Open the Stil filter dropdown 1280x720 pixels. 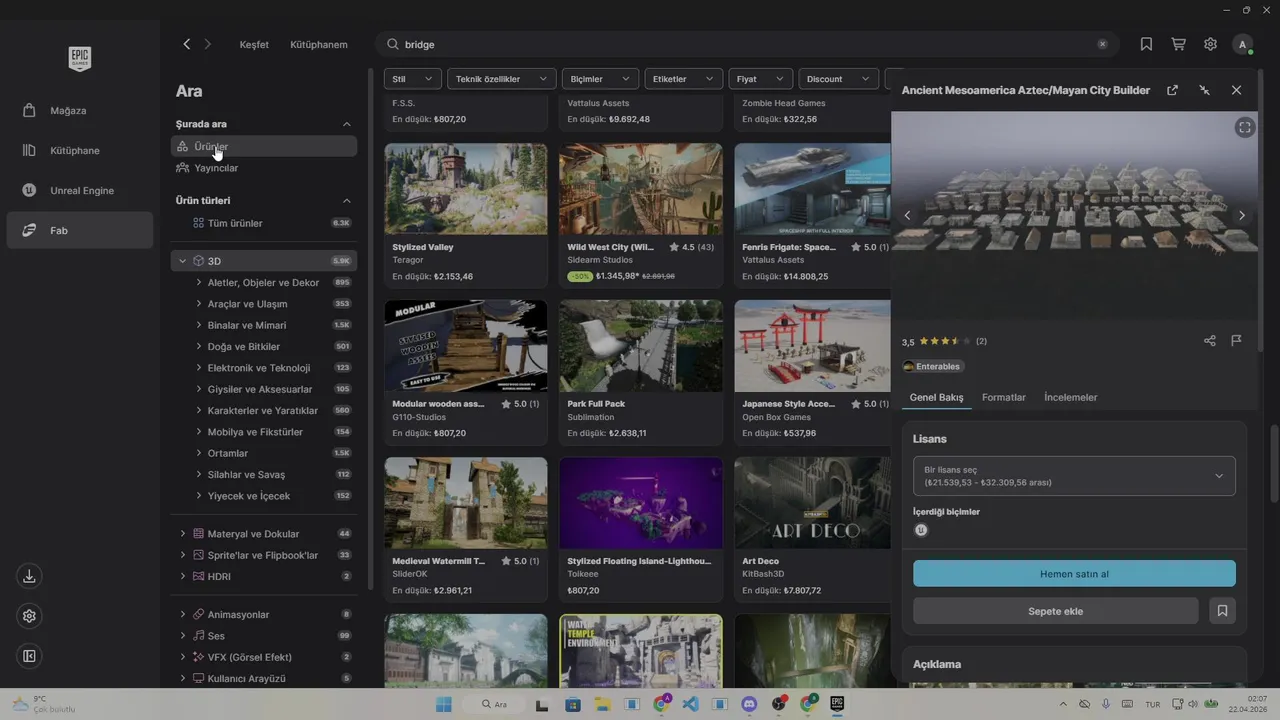coord(413,79)
